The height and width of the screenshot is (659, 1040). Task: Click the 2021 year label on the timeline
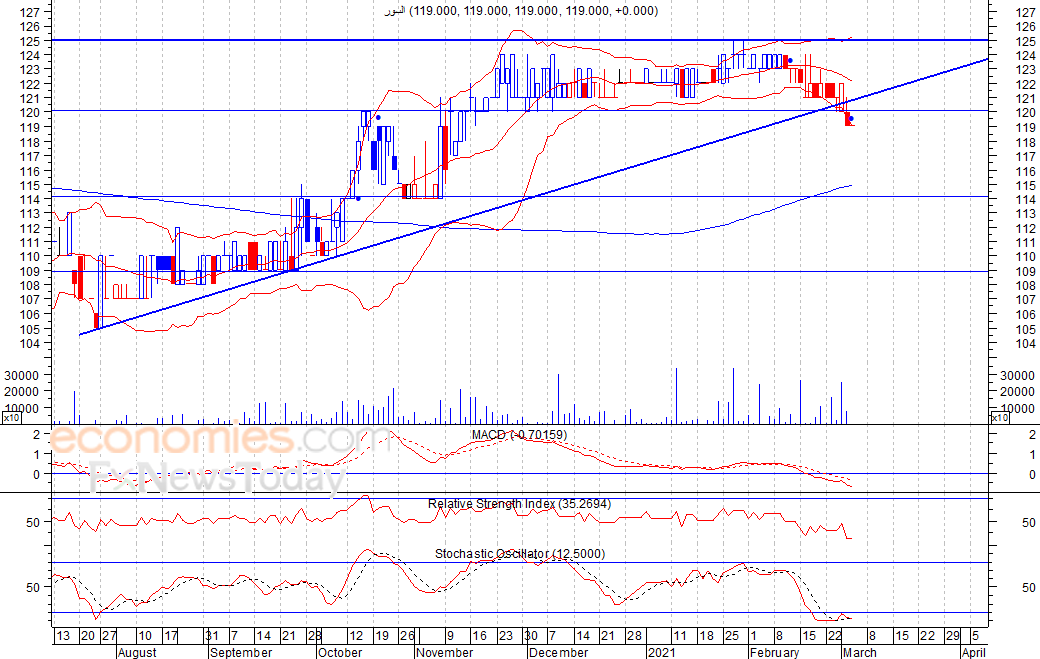click(x=662, y=652)
